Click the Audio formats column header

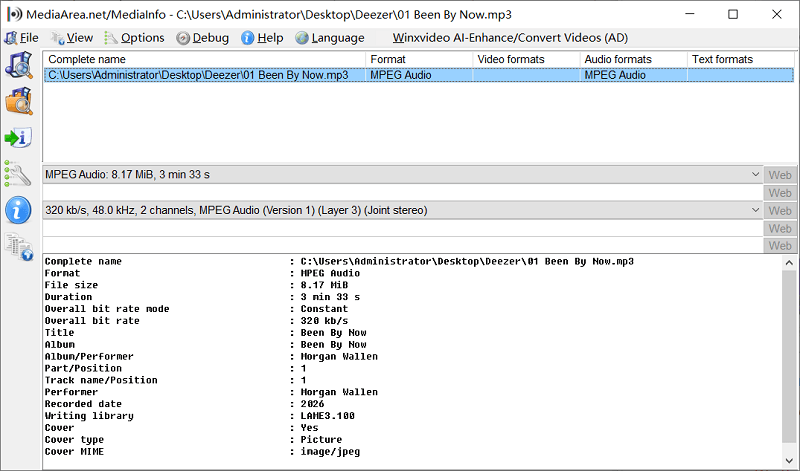pyautogui.click(x=634, y=59)
